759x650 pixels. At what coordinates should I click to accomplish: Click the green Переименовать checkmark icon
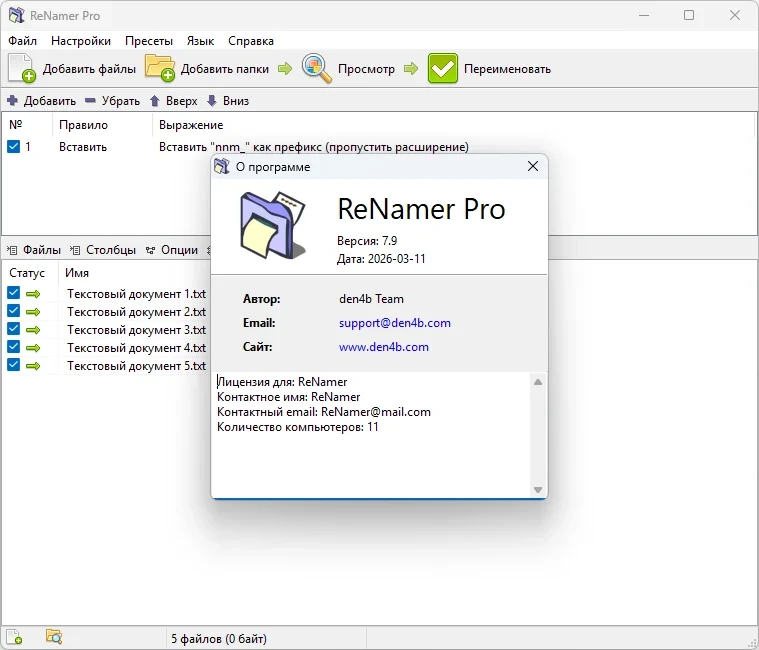click(x=442, y=68)
